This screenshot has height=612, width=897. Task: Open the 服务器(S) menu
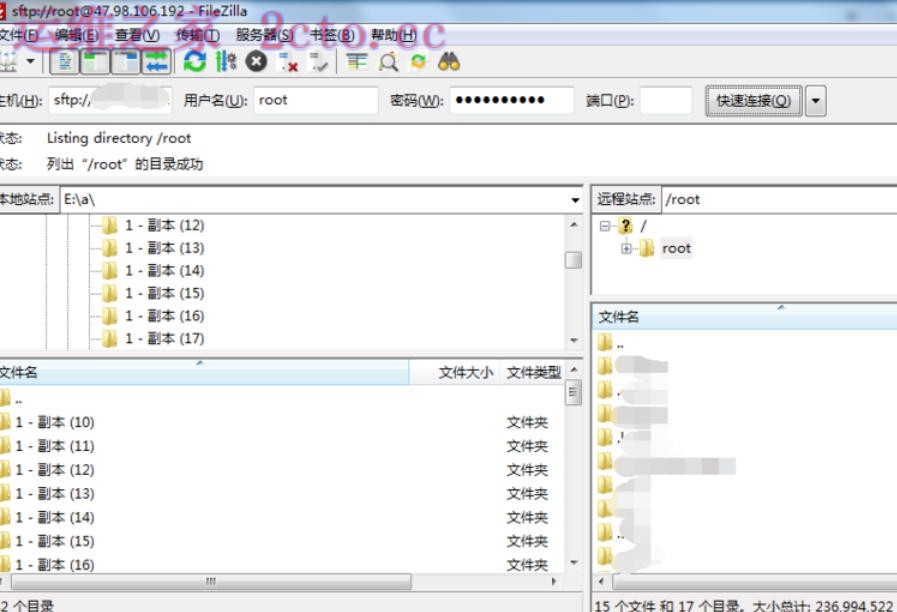(264, 35)
